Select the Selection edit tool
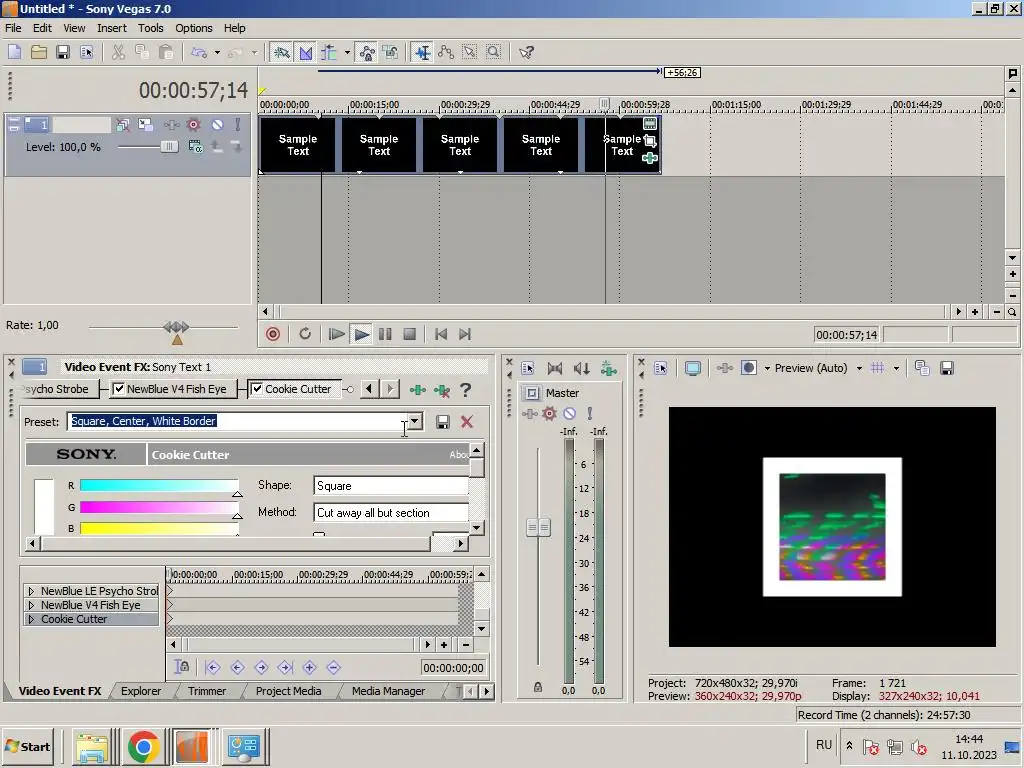 (470, 52)
